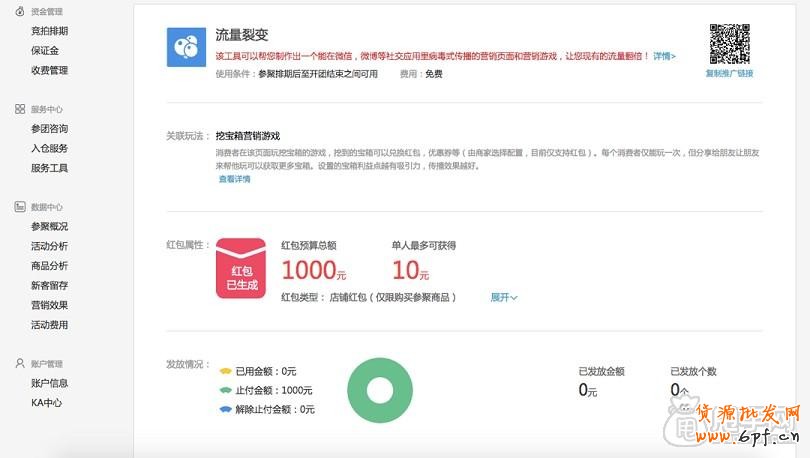
Task: Go to 参聚概况 in 数据中心
Action: pyautogui.click(x=49, y=226)
